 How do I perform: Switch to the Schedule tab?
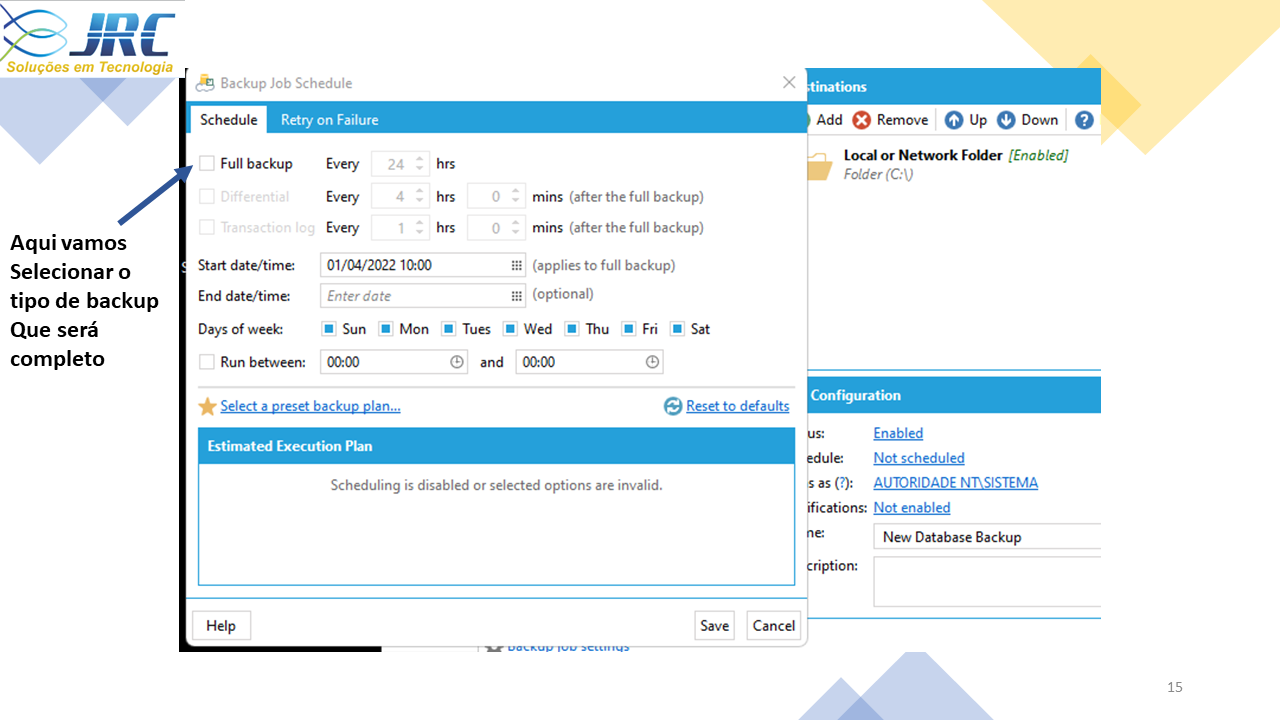[228, 119]
